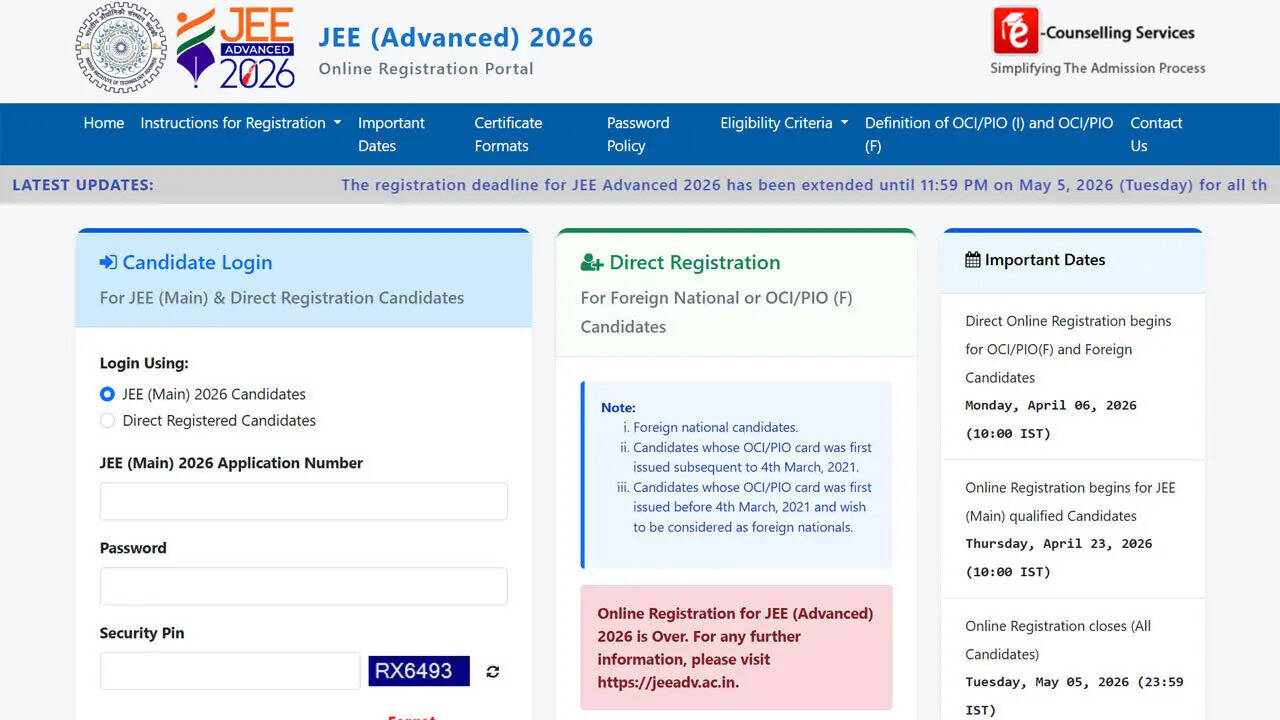
Task: Open the Contact Us page
Action: (1156, 134)
